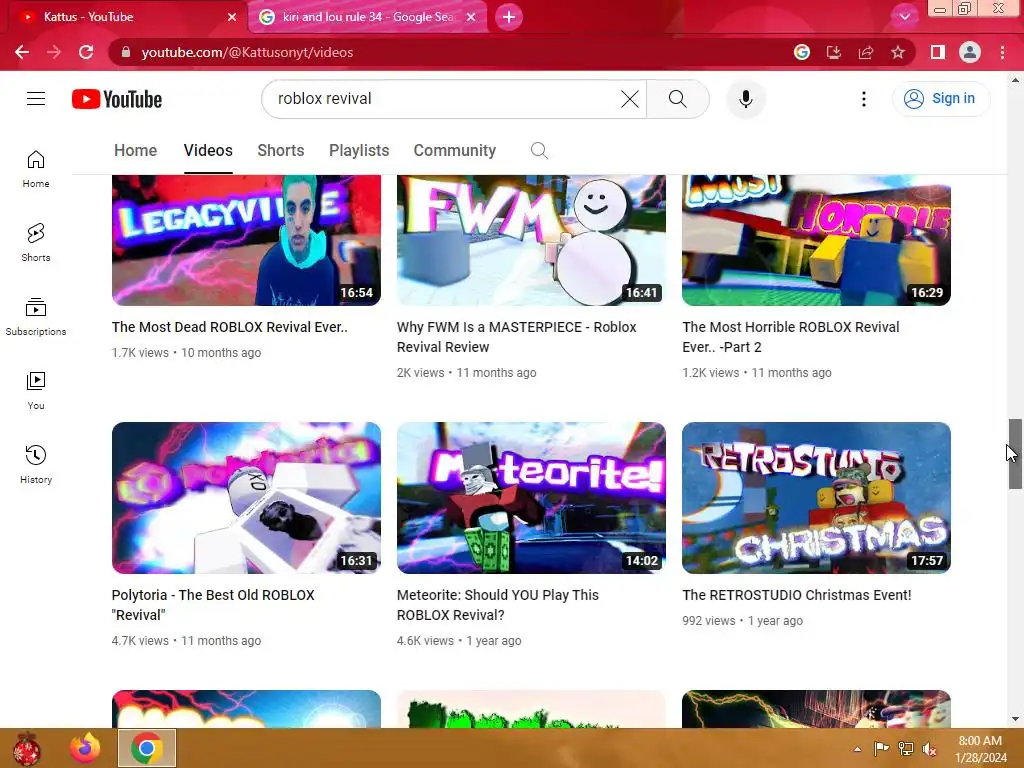Screen dimensions: 1024x768
Task: Select the channel Videos tab
Action: [208, 150]
